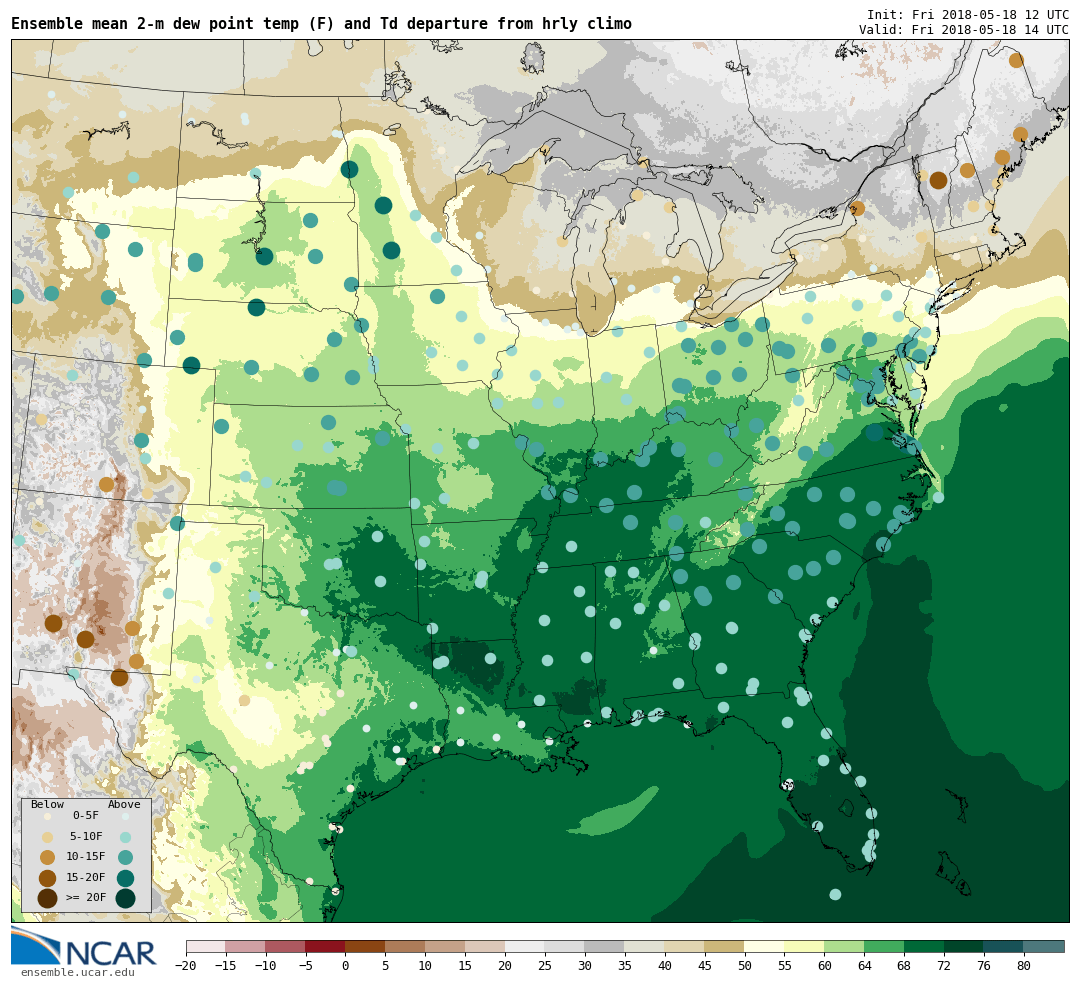
Task: Select colorbar swatch between 72 and 76
Action: pos(965,947)
